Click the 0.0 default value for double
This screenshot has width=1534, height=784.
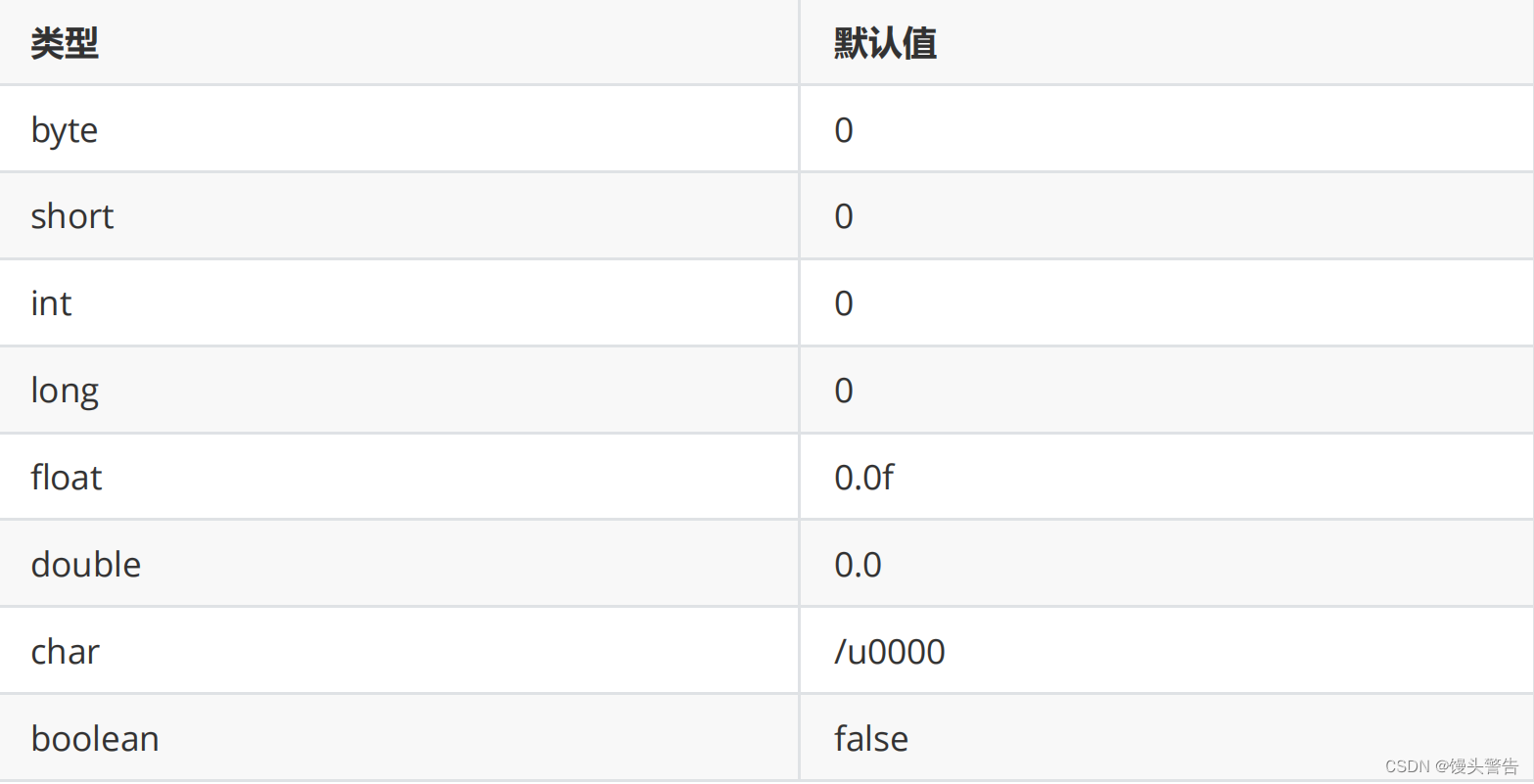tap(859, 565)
